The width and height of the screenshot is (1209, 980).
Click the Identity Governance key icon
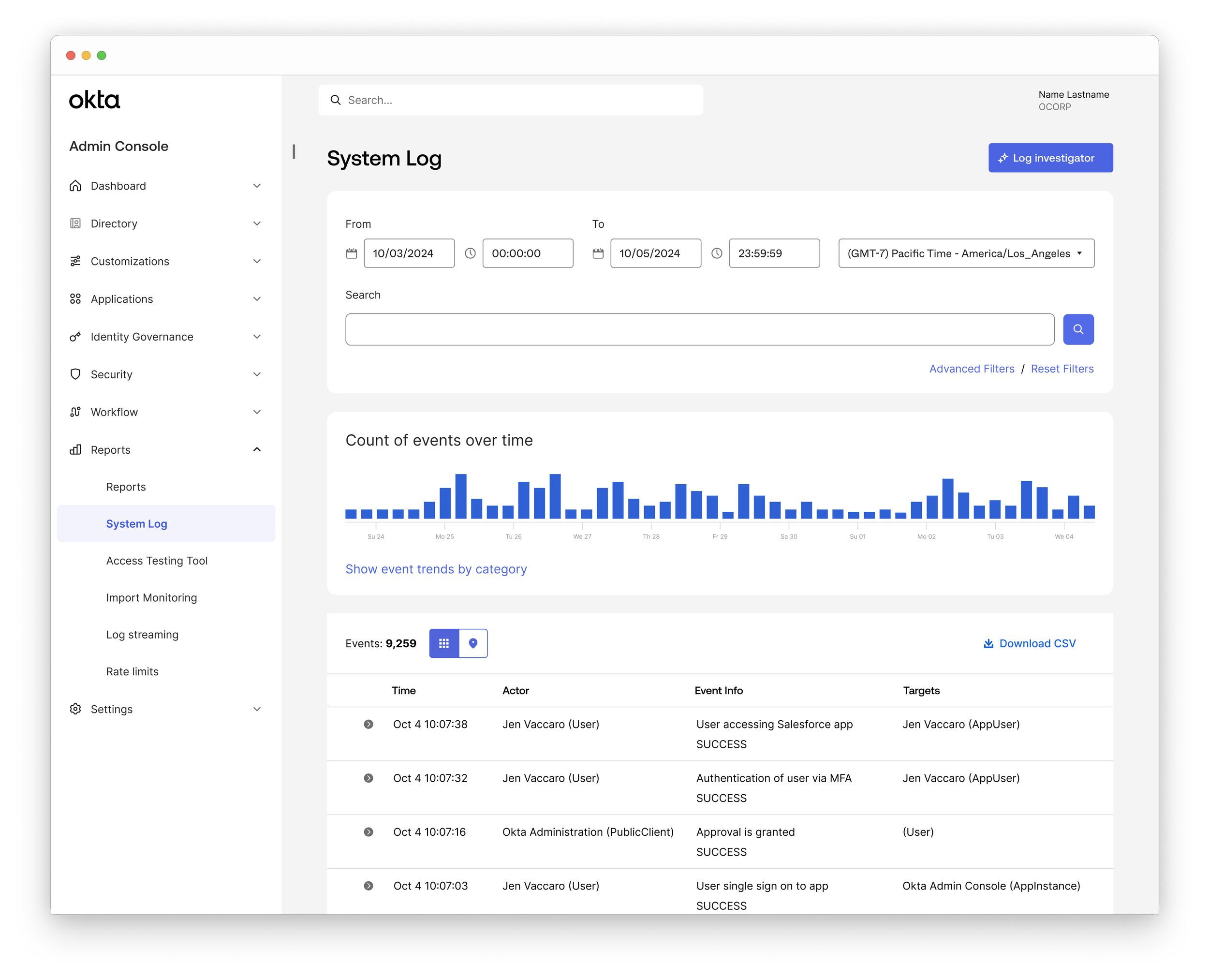(x=75, y=337)
